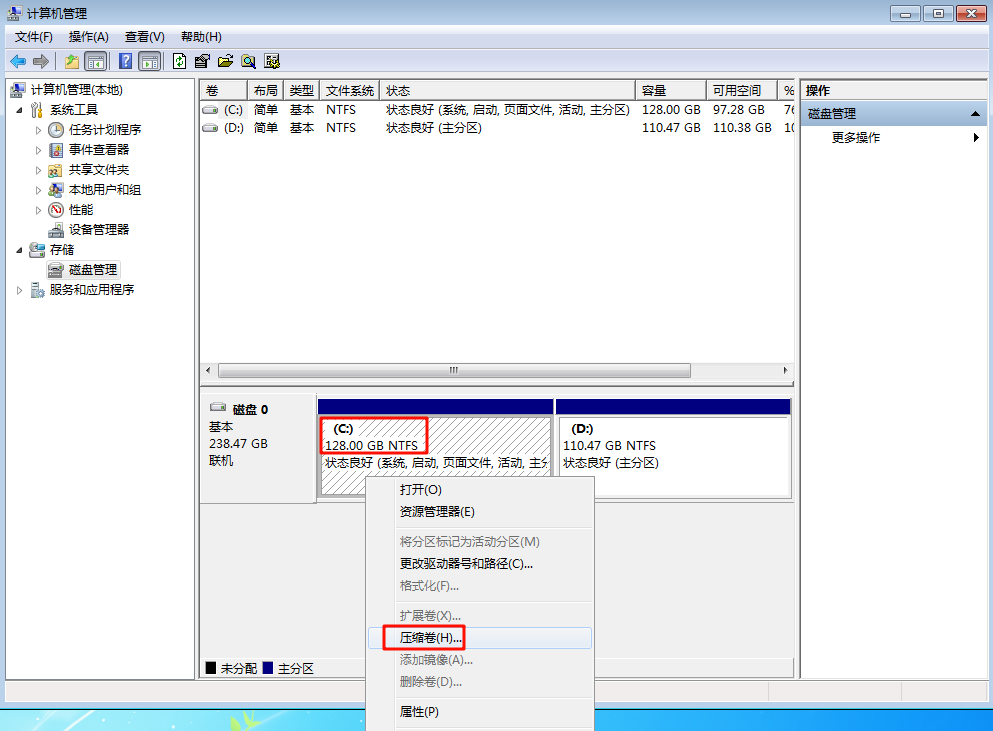Click 更多操作 in the actions pane
The height and width of the screenshot is (731, 993).
click(x=856, y=138)
